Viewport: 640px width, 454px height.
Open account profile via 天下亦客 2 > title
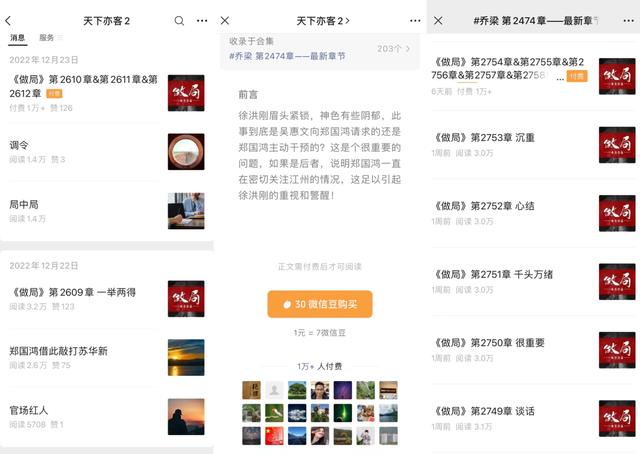click(322, 21)
